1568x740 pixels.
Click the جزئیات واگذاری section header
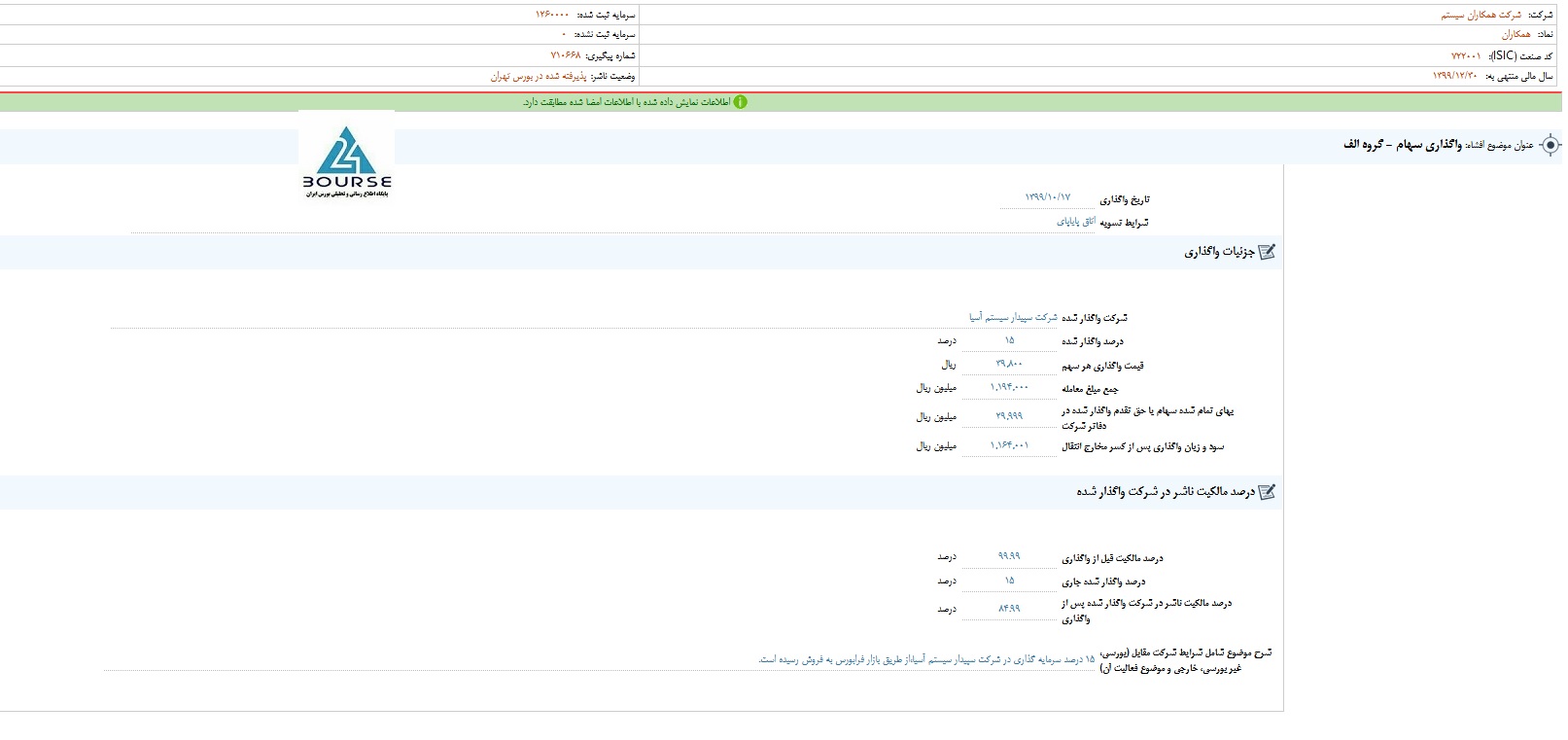[x=1219, y=252]
